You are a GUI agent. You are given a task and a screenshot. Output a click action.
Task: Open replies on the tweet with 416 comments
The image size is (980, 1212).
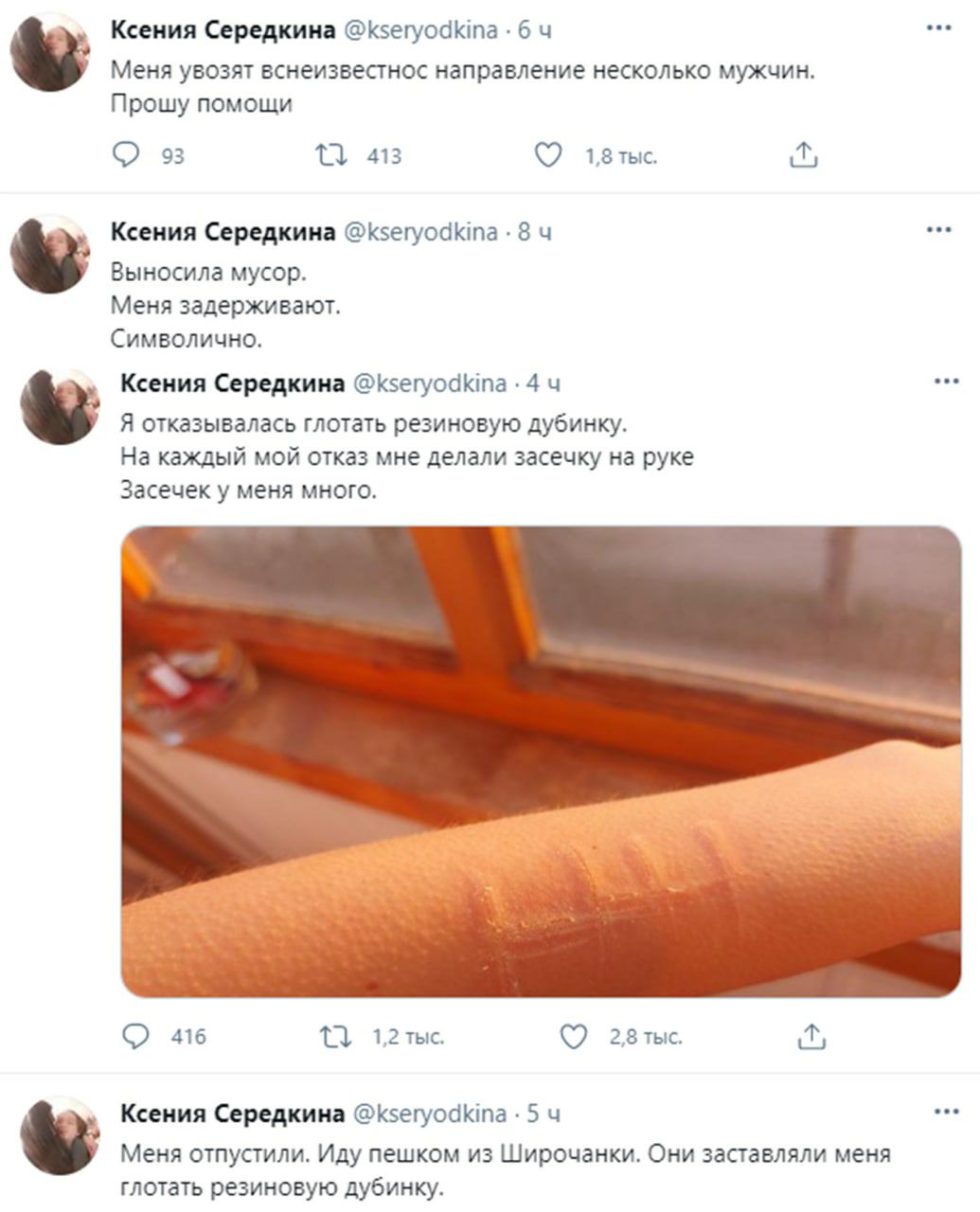click(135, 1037)
